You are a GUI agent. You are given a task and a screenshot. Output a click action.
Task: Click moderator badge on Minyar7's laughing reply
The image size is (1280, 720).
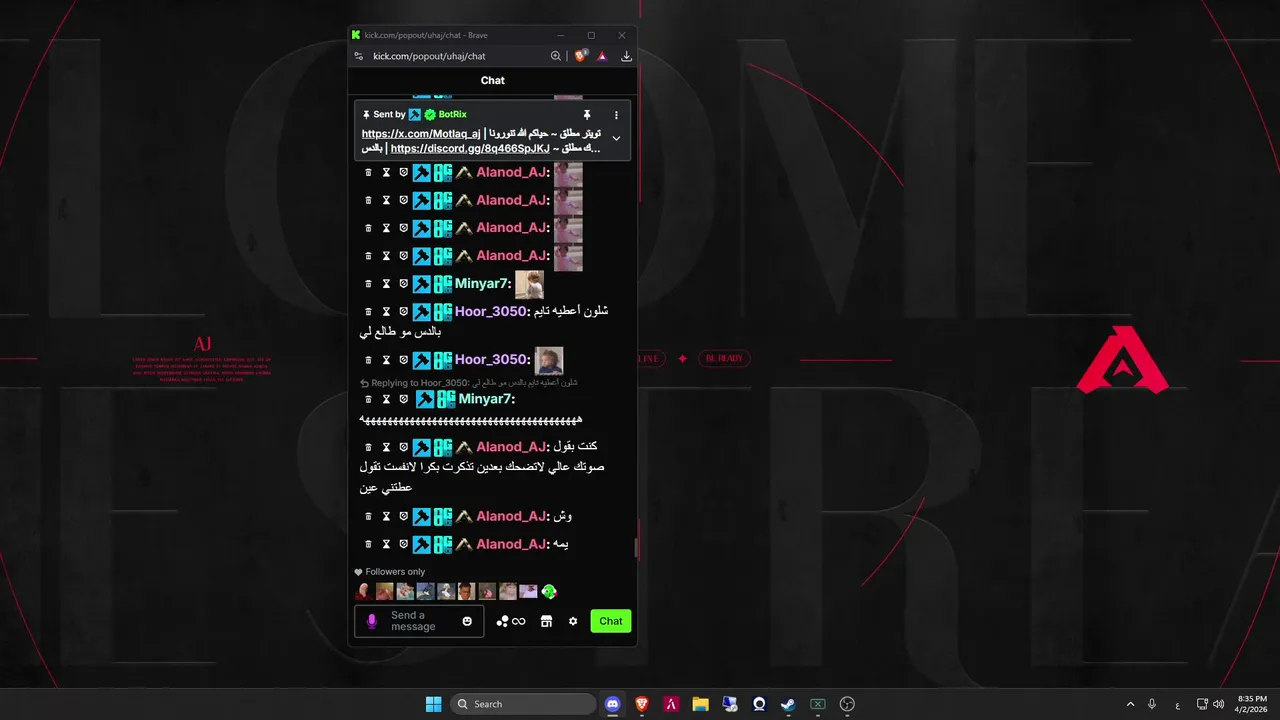click(x=424, y=399)
